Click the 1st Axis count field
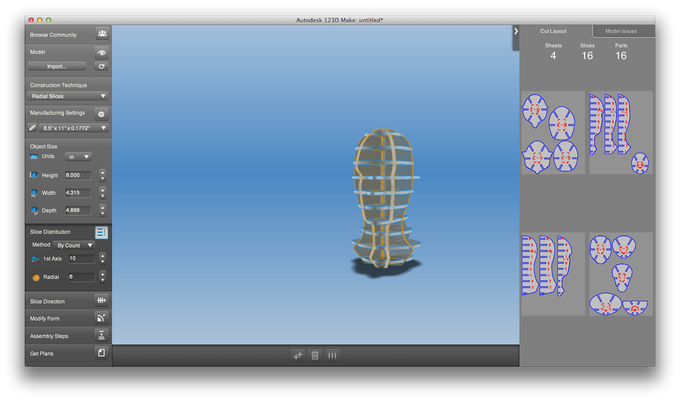Image resolution: width=680 pixels, height=401 pixels. tap(82, 258)
